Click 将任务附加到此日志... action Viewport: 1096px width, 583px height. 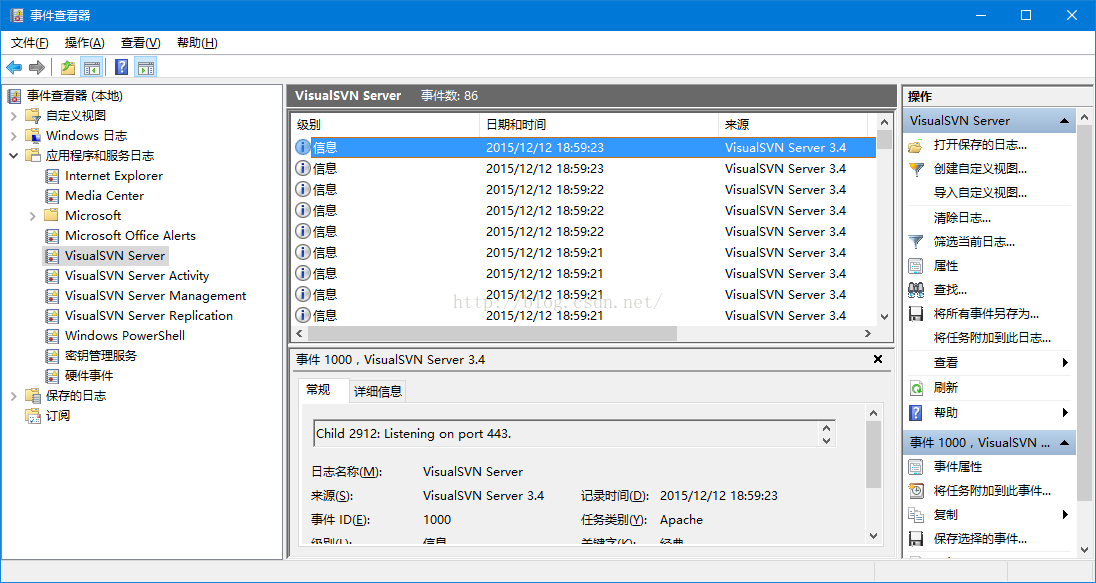pyautogui.click(x=992, y=338)
